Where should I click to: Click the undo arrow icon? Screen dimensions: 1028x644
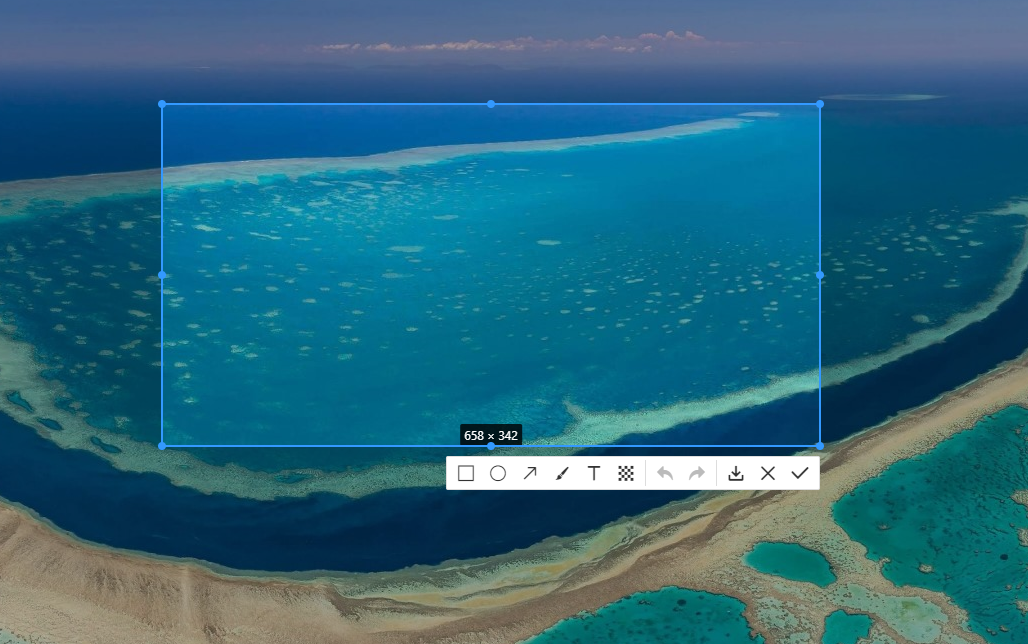[x=665, y=473]
